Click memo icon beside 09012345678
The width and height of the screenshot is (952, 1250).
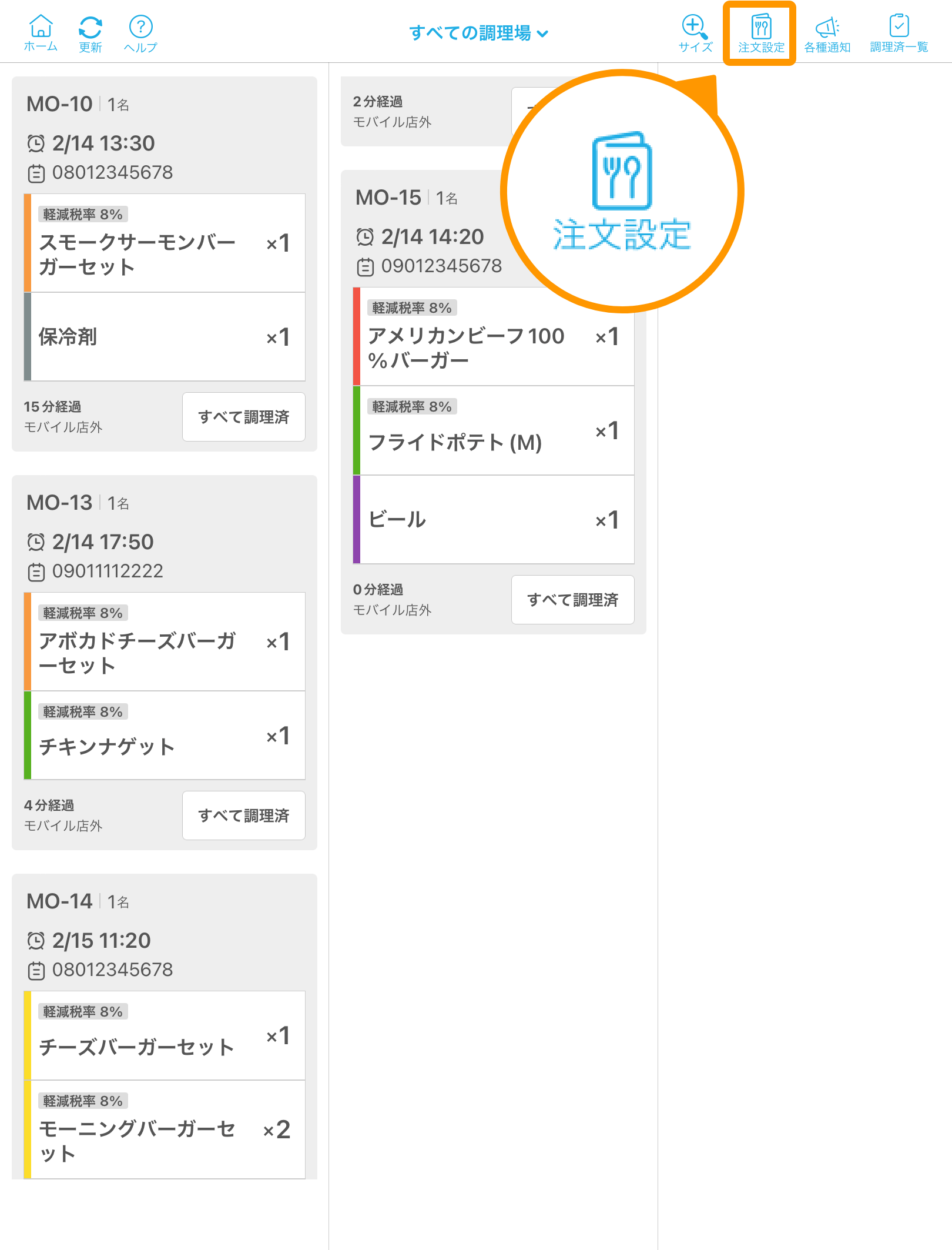[366, 266]
